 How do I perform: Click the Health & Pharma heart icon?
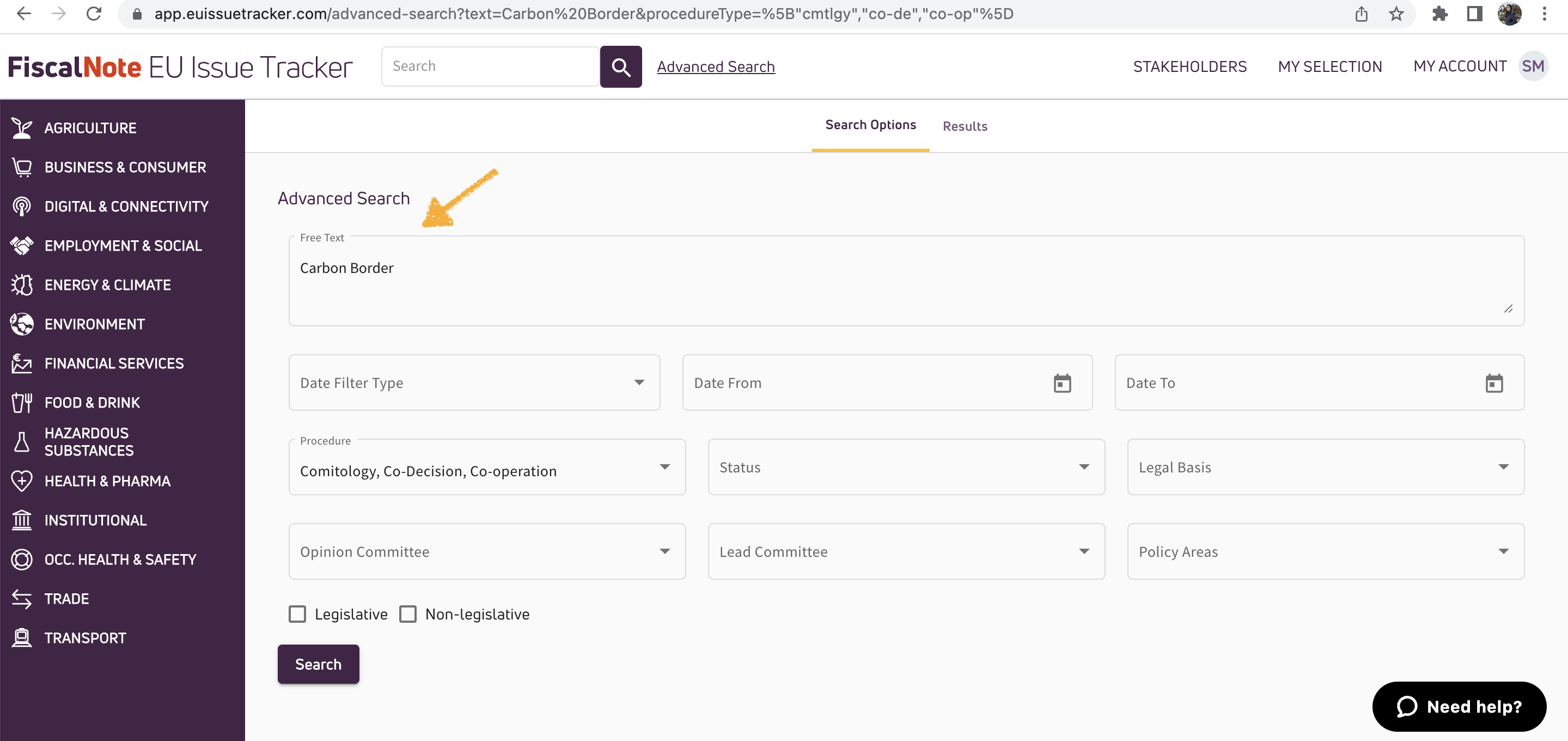tap(22, 481)
